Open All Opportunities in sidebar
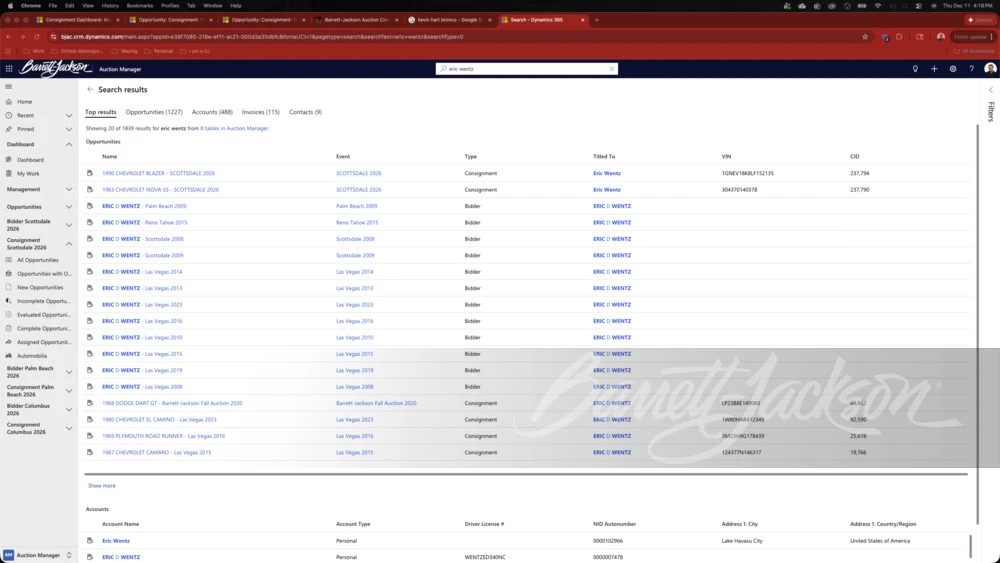Image resolution: width=1000 pixels, height=563 pixels. pos(38,260)
